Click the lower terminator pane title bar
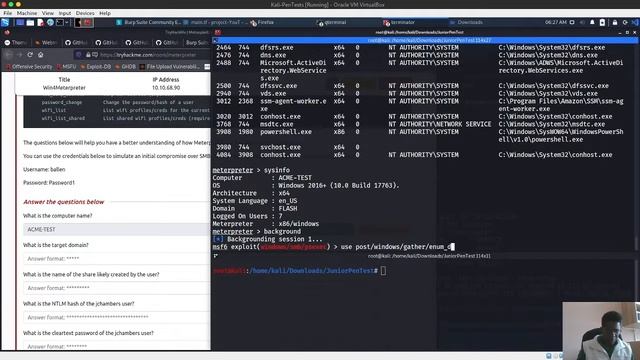 [x=424, y=256]
